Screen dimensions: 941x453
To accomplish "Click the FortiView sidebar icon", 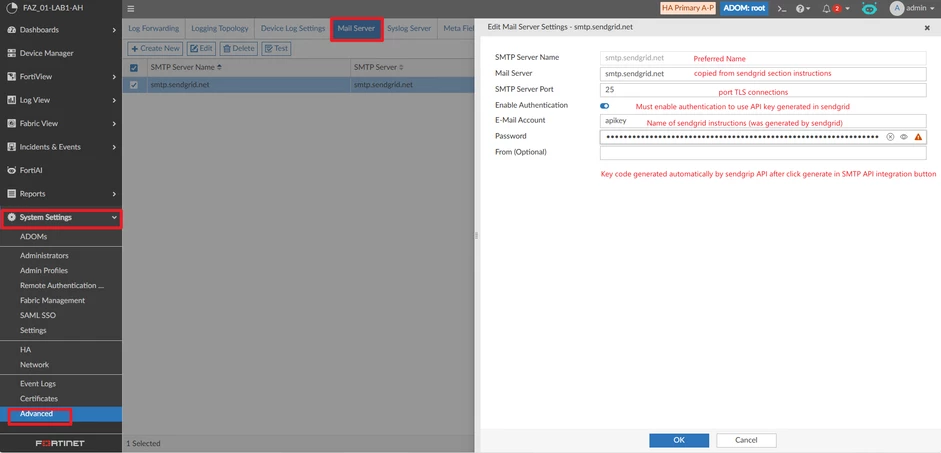I will 11,77.
